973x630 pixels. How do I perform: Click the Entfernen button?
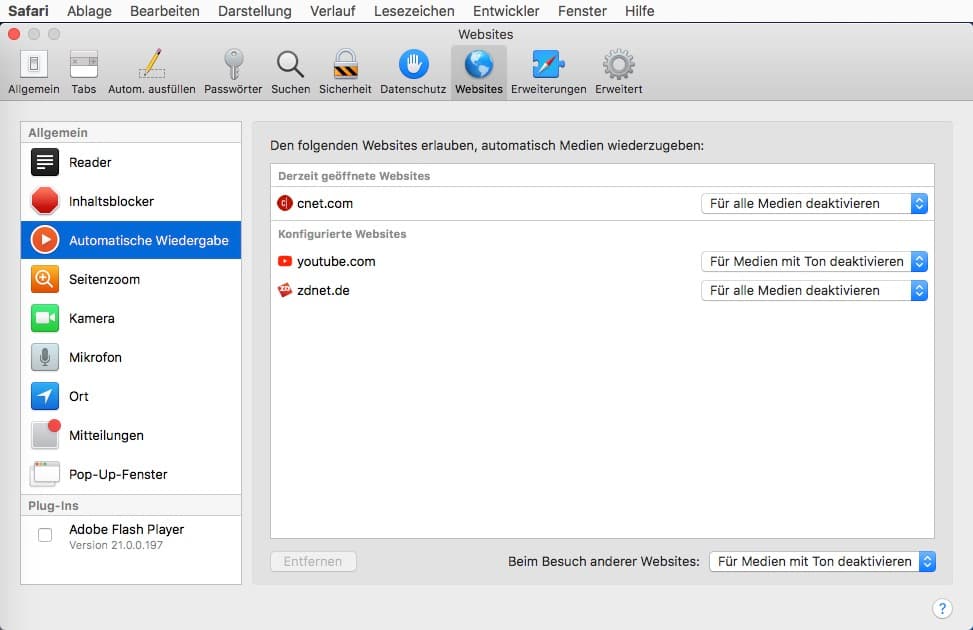[x=313, y=562]
